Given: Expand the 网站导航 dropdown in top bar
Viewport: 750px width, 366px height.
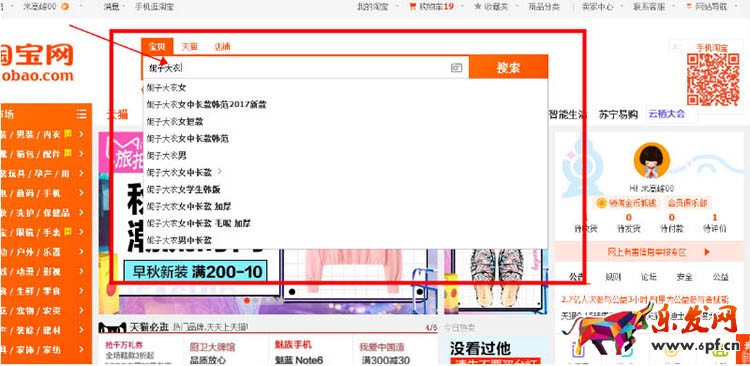Looking at the screenshot, I should coord(706,7).
